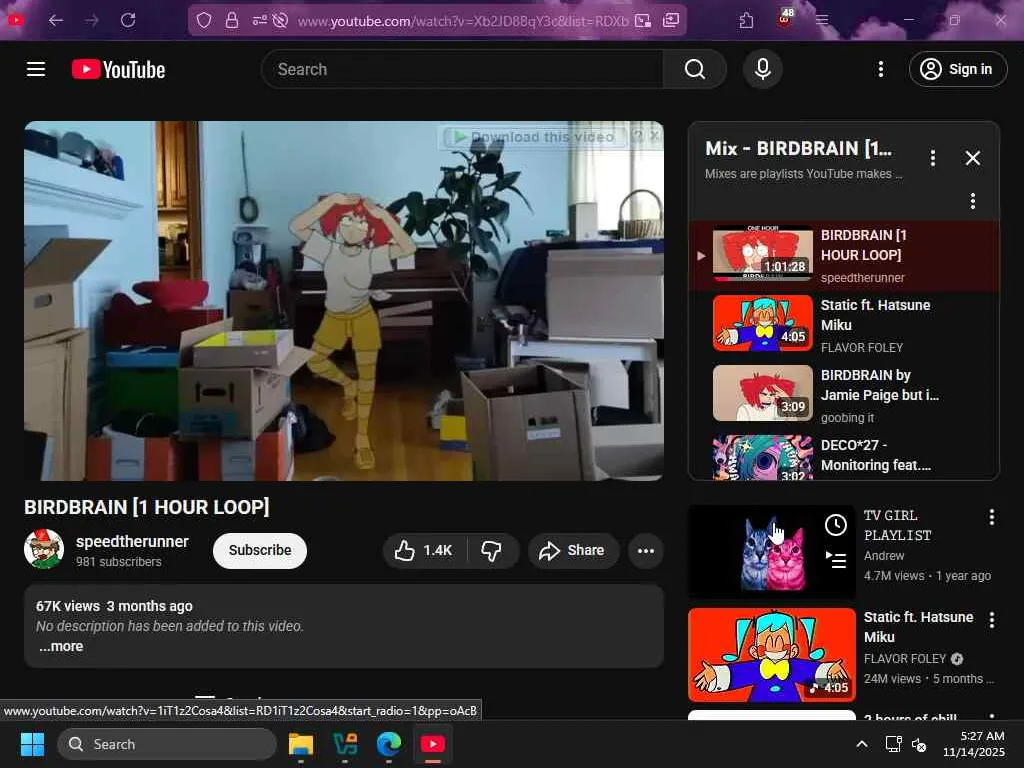Reload the page with the refresh icon
The width and height of the screenshot is (1024, 768).
128,20
